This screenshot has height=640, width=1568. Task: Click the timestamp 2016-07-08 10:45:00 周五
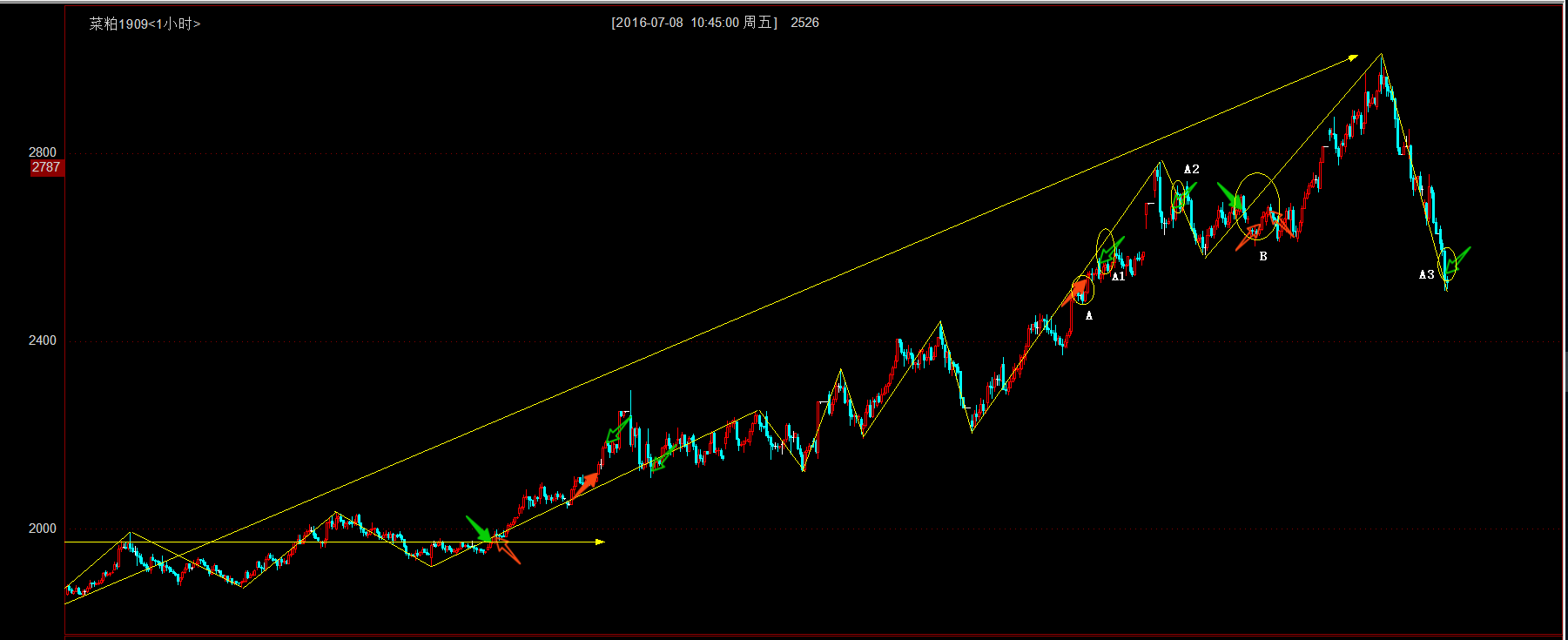694,23
